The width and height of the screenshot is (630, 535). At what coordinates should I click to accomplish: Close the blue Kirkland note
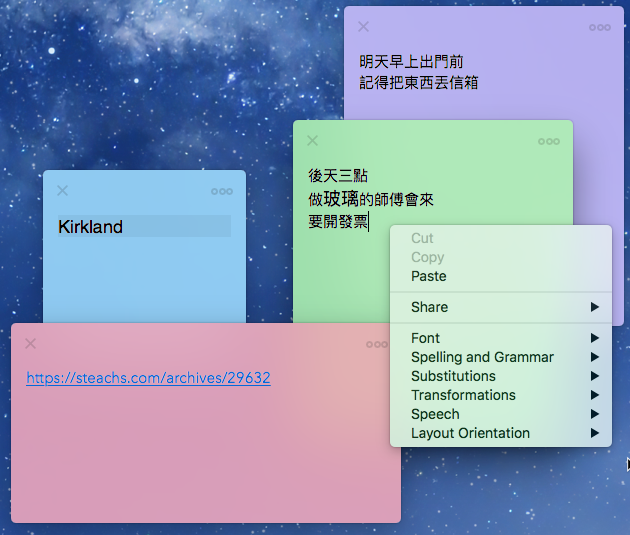[x=62, y=190]
